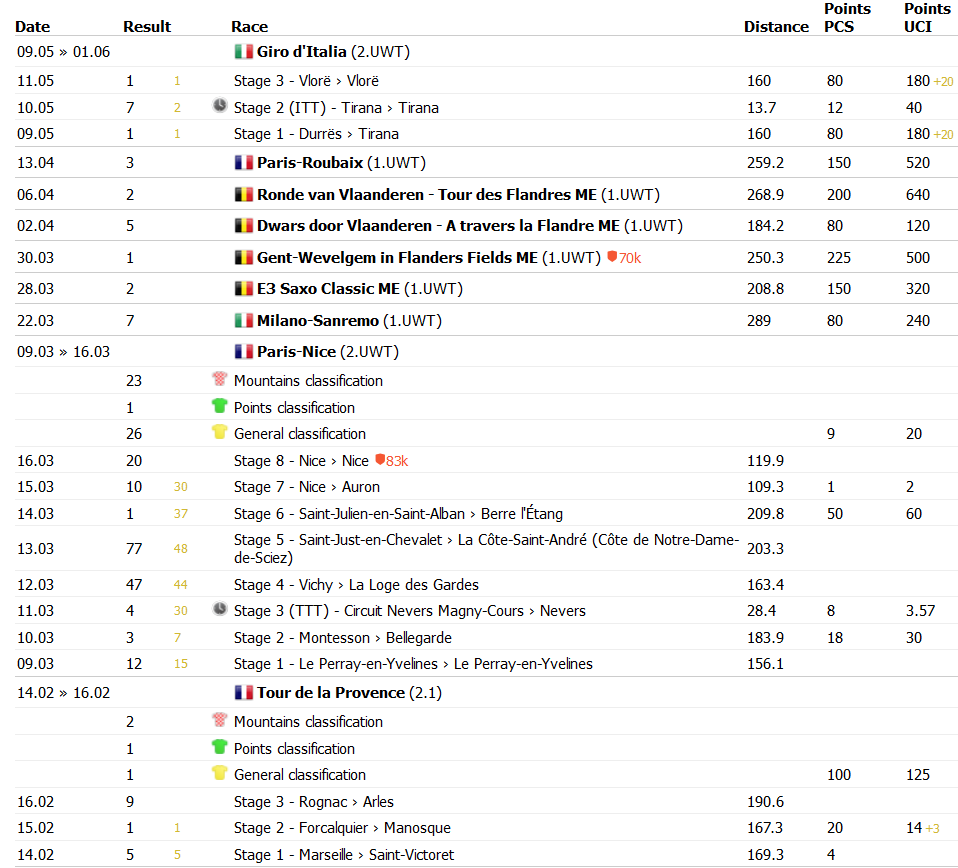Open Stage 2 Forcalquier to Manosque
The image size is (958, 868).
click(342, 828)
